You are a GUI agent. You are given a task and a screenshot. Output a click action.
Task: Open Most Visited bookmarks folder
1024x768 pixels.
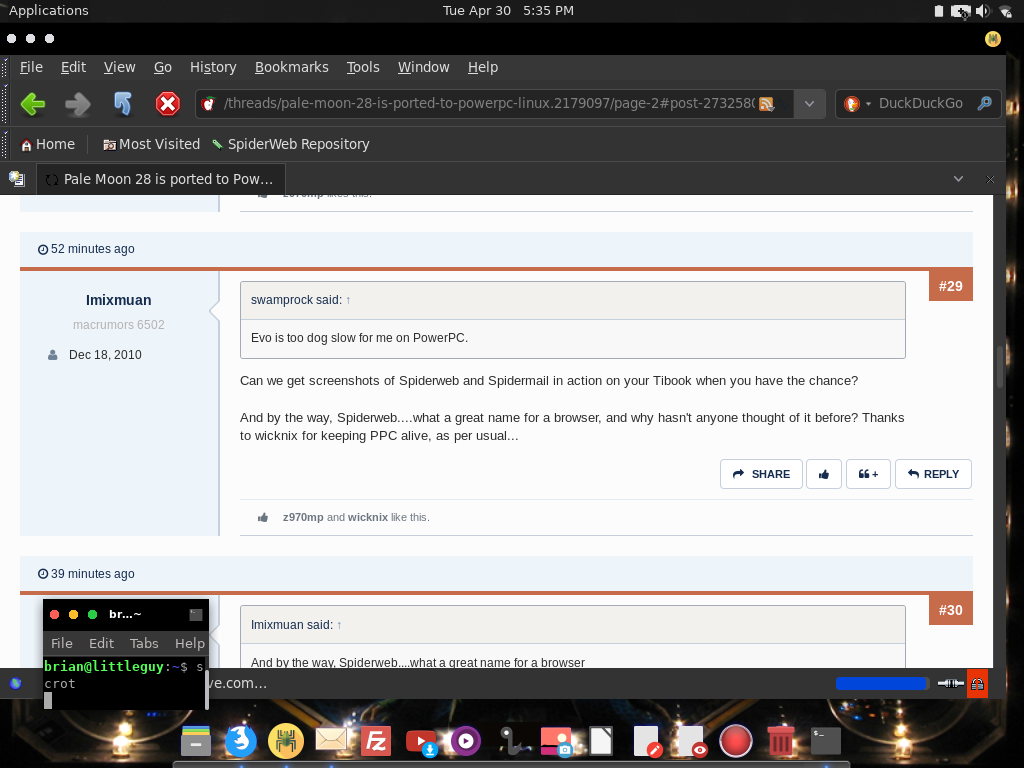(x=152, y=144)
